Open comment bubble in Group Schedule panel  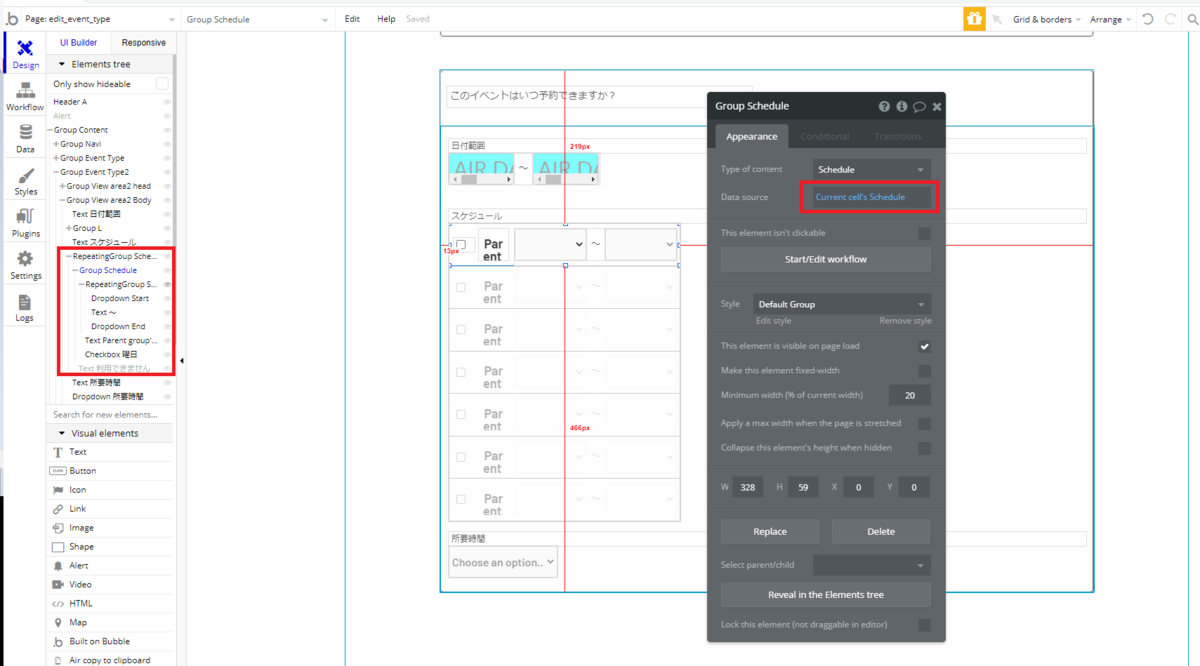[919, 106]
